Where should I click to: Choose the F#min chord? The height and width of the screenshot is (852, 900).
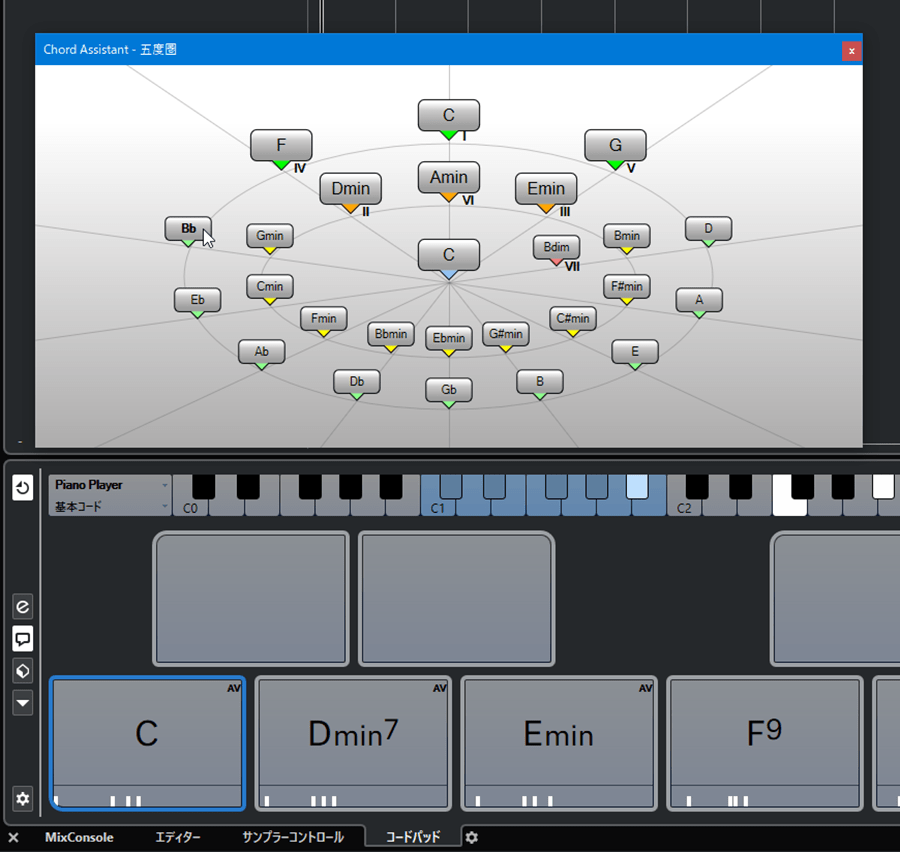[627, 286]
